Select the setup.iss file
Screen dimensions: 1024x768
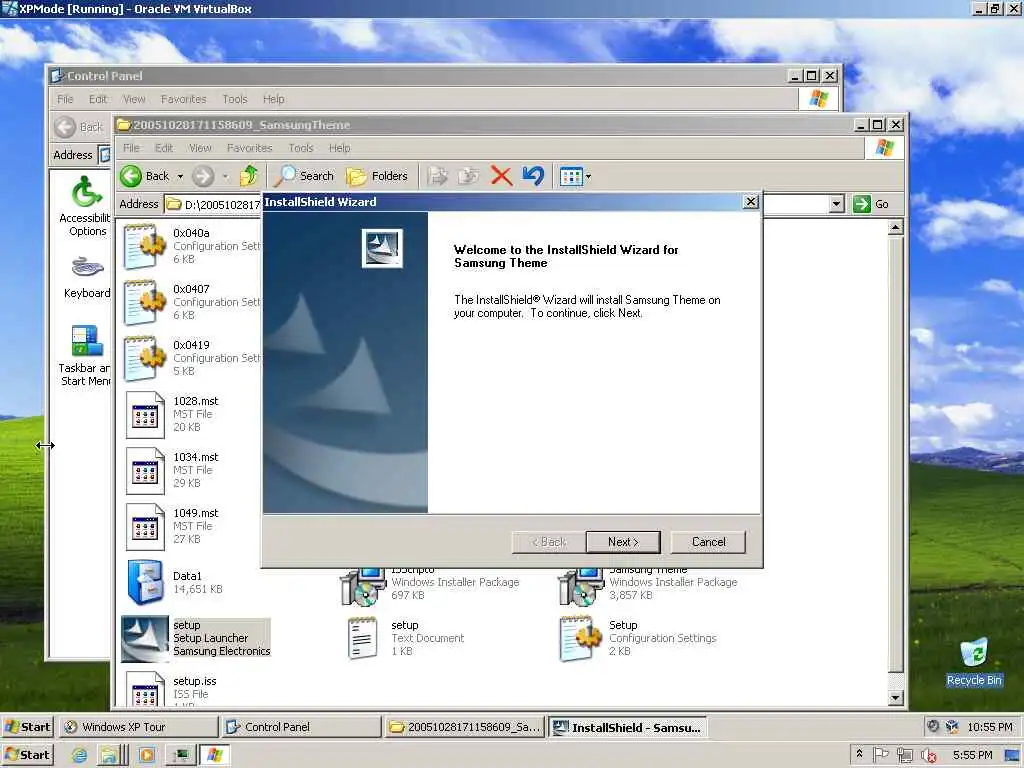(x=170, y=690)
